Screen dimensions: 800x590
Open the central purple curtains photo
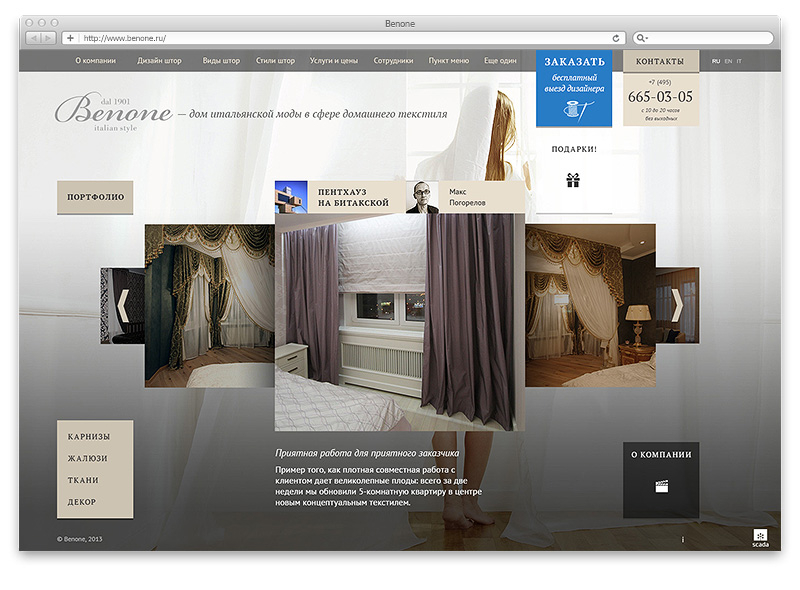tap(399, 323)
